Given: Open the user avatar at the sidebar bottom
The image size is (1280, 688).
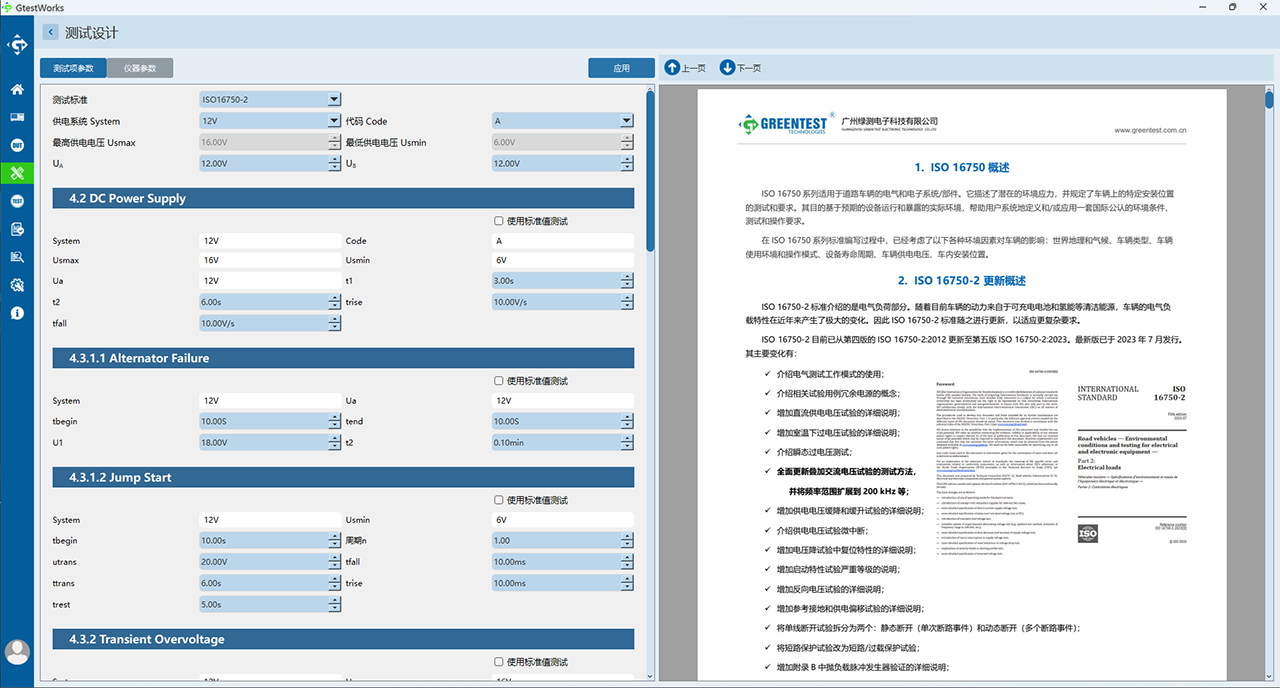Looking at the screenshot, I should pos(17,652).
